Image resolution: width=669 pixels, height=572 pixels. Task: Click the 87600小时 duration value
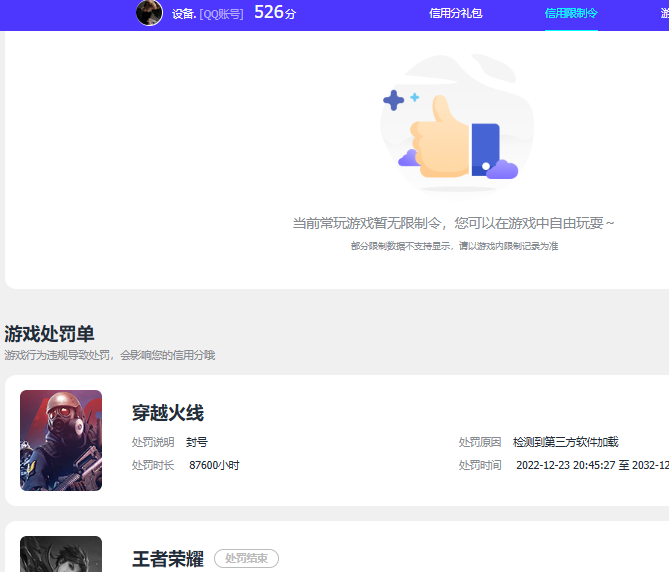(x=214, y=465)
